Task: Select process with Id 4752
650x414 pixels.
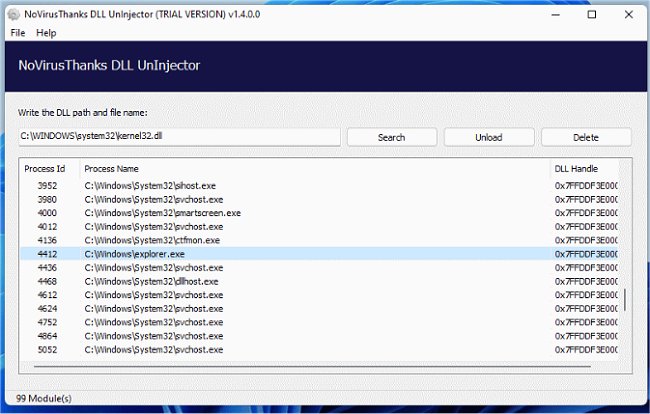Action: pyautogui.click(x=319, y=322)
